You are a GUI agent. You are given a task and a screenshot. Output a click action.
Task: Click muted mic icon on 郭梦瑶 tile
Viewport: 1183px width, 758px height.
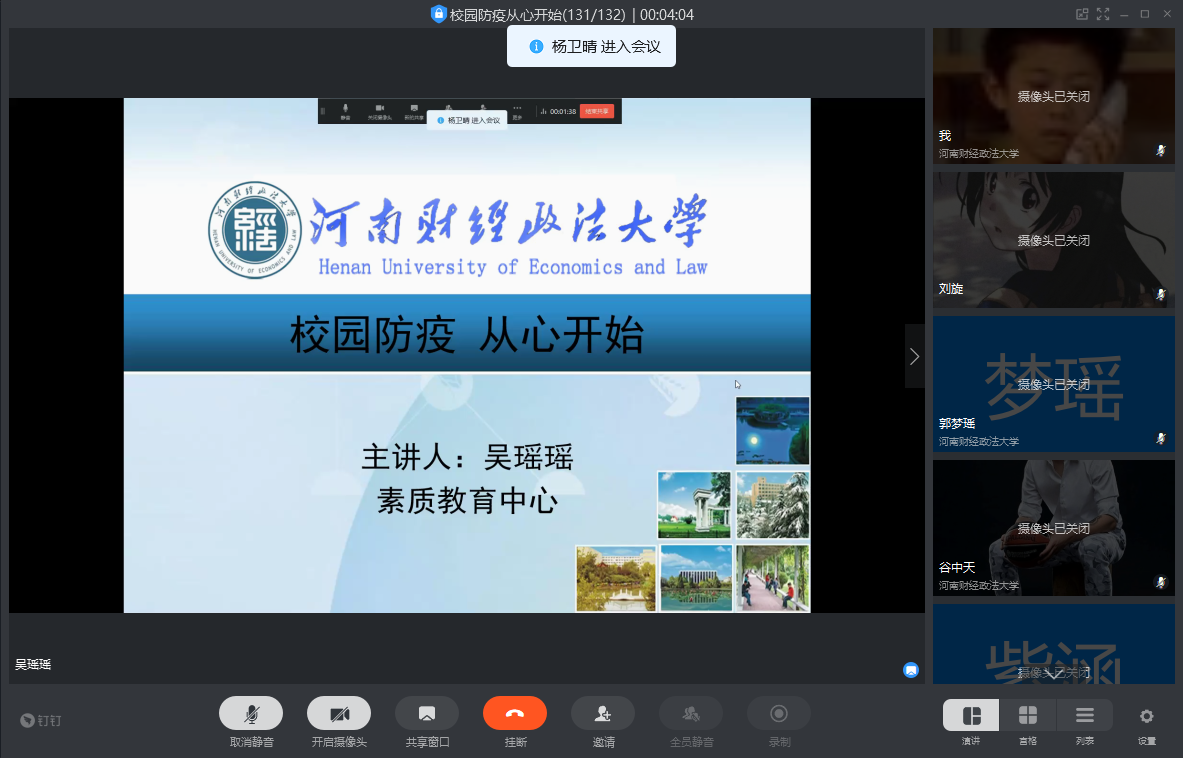click(1161, 438)
